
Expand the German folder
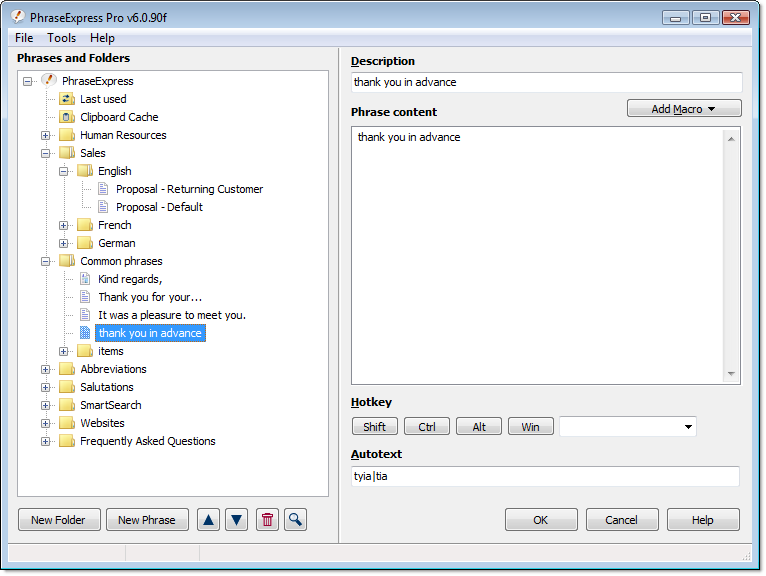point(64,243)
